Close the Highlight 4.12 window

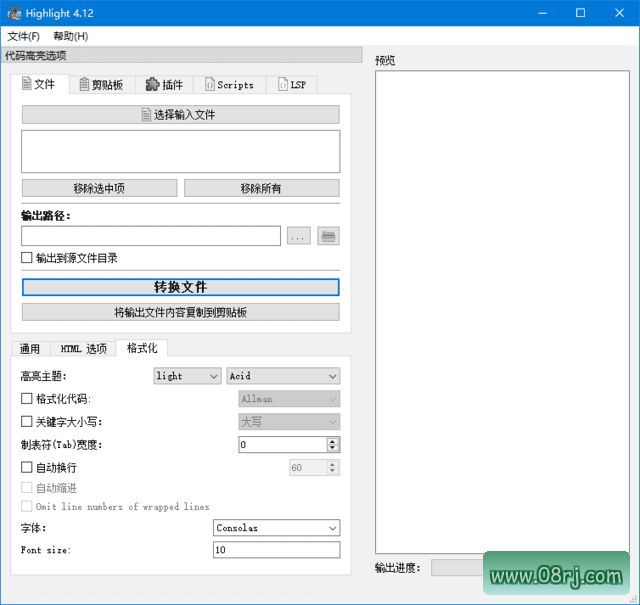619,13
